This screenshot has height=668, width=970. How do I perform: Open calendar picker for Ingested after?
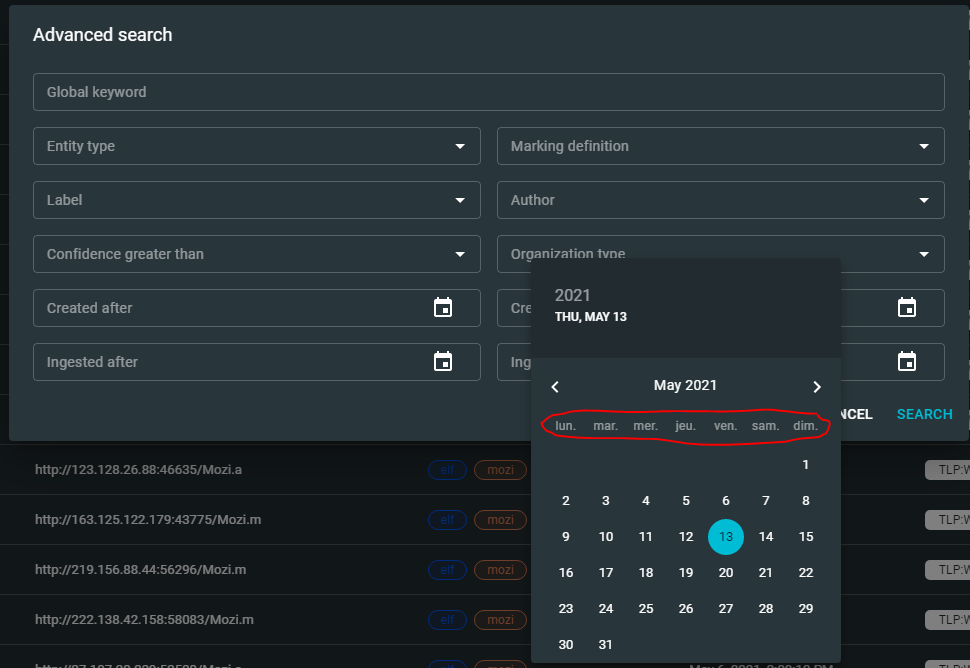(443, 361)
